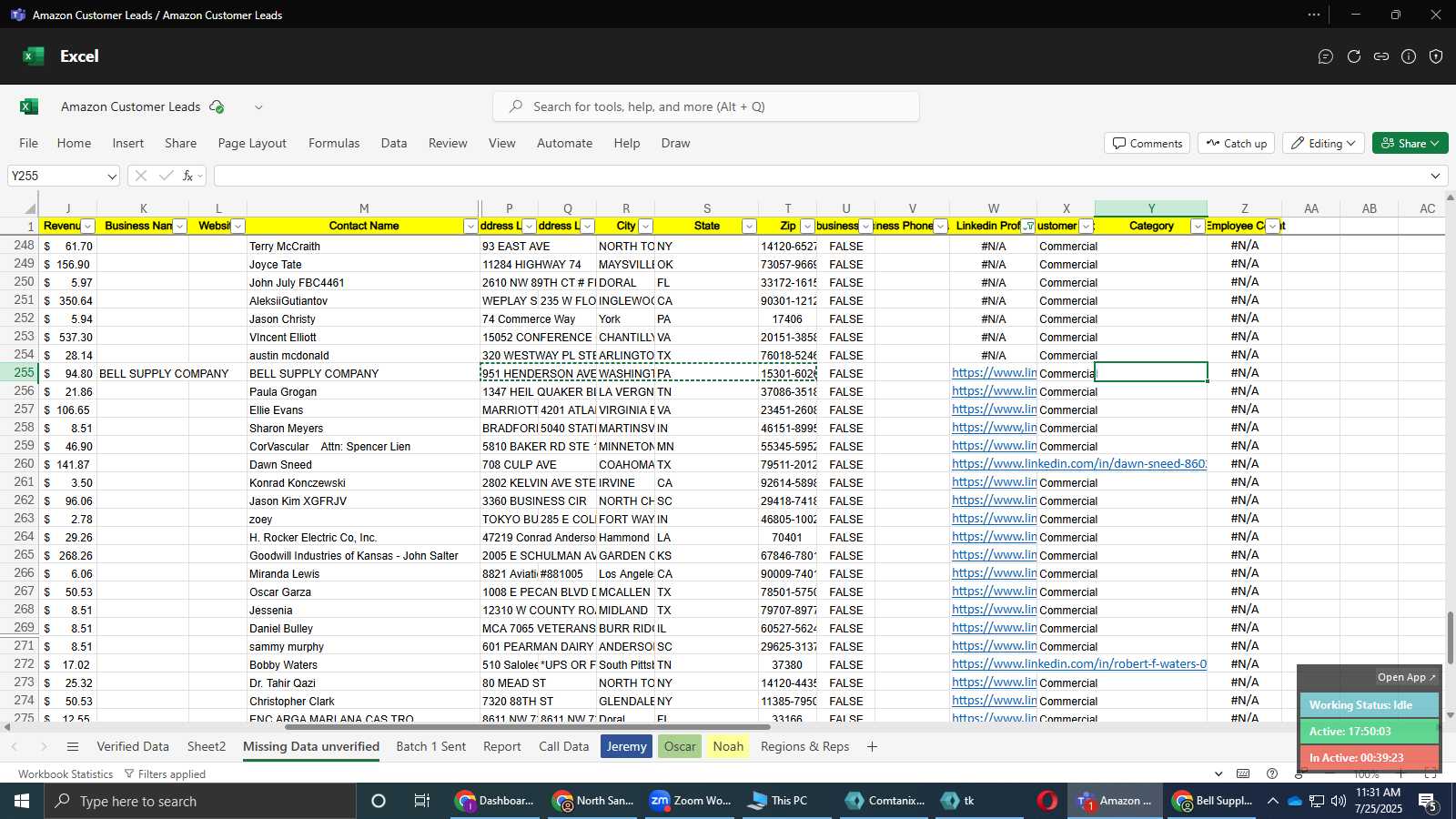Open the Zoom Workplace taskbar item

[691, 801]
